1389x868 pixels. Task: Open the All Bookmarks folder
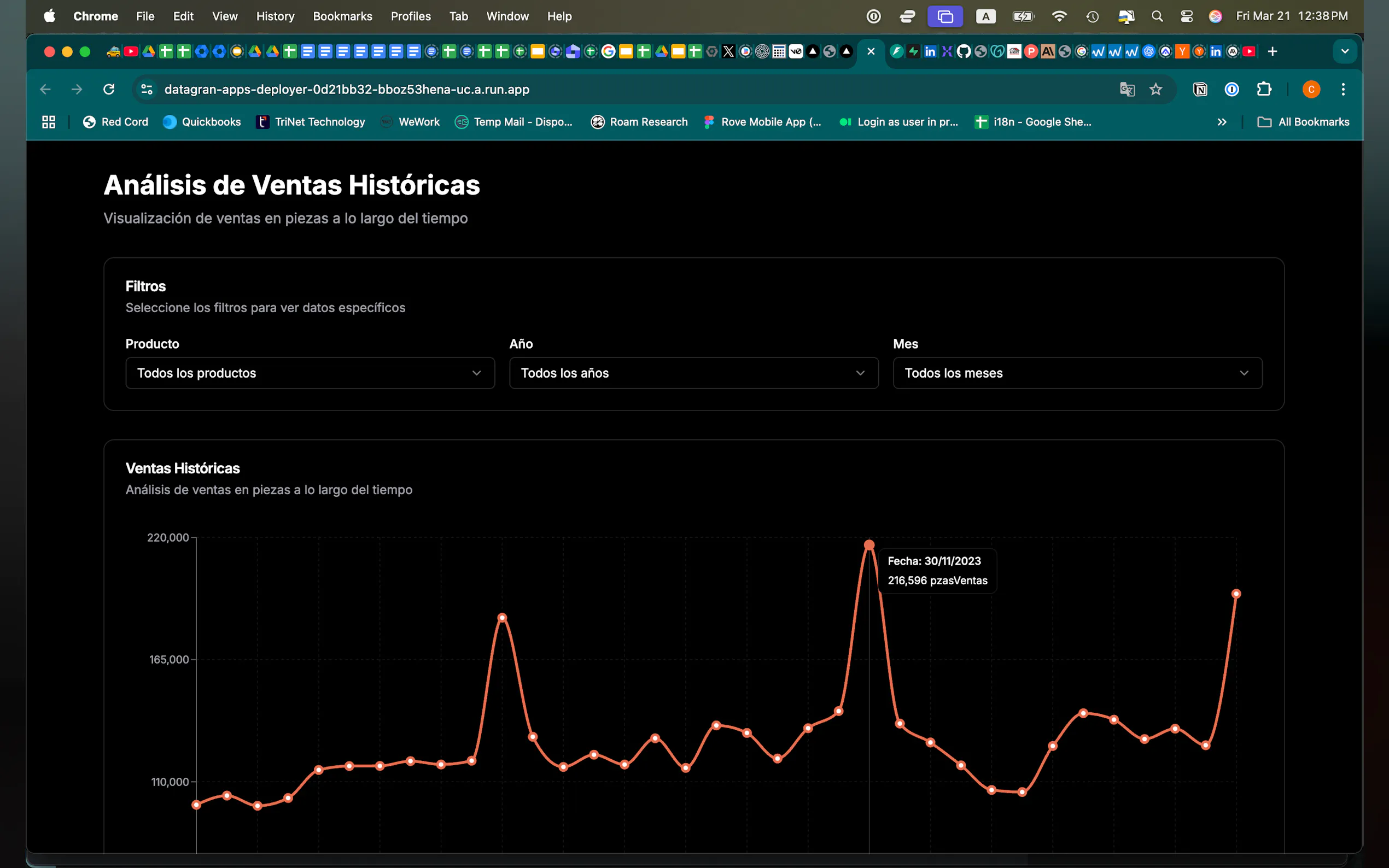click(1304, 122)
